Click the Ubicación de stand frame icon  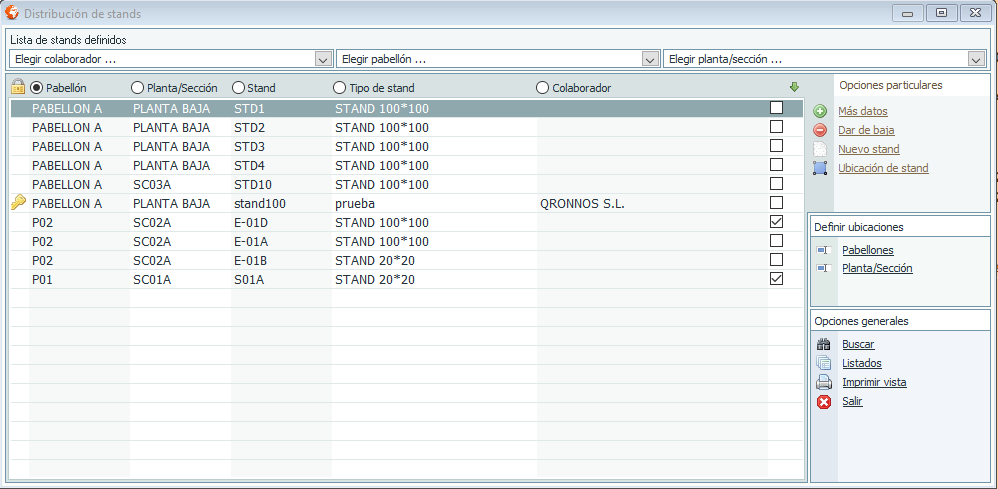coord(820,168)
